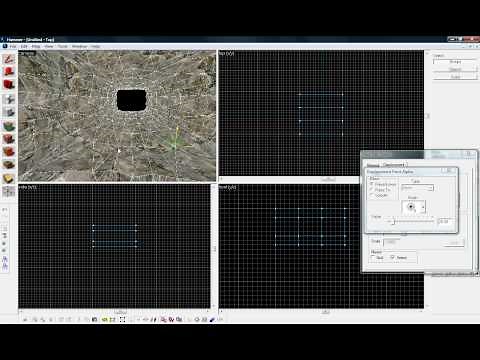Viewport: 480px width, 360px height.
Task: Click the first yellow-green icon in bottom toolbar
Action: (x=104, y=319)
